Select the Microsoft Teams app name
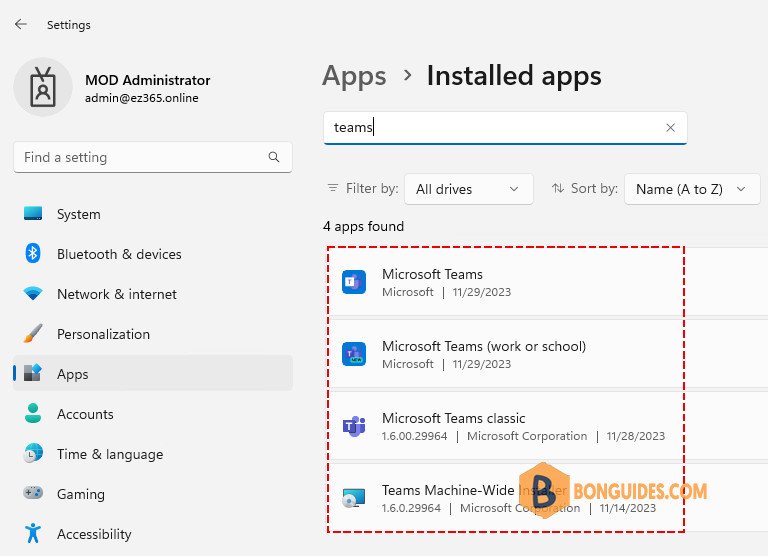Viewport: 768px width, 556px height. (x=432, y=274)
